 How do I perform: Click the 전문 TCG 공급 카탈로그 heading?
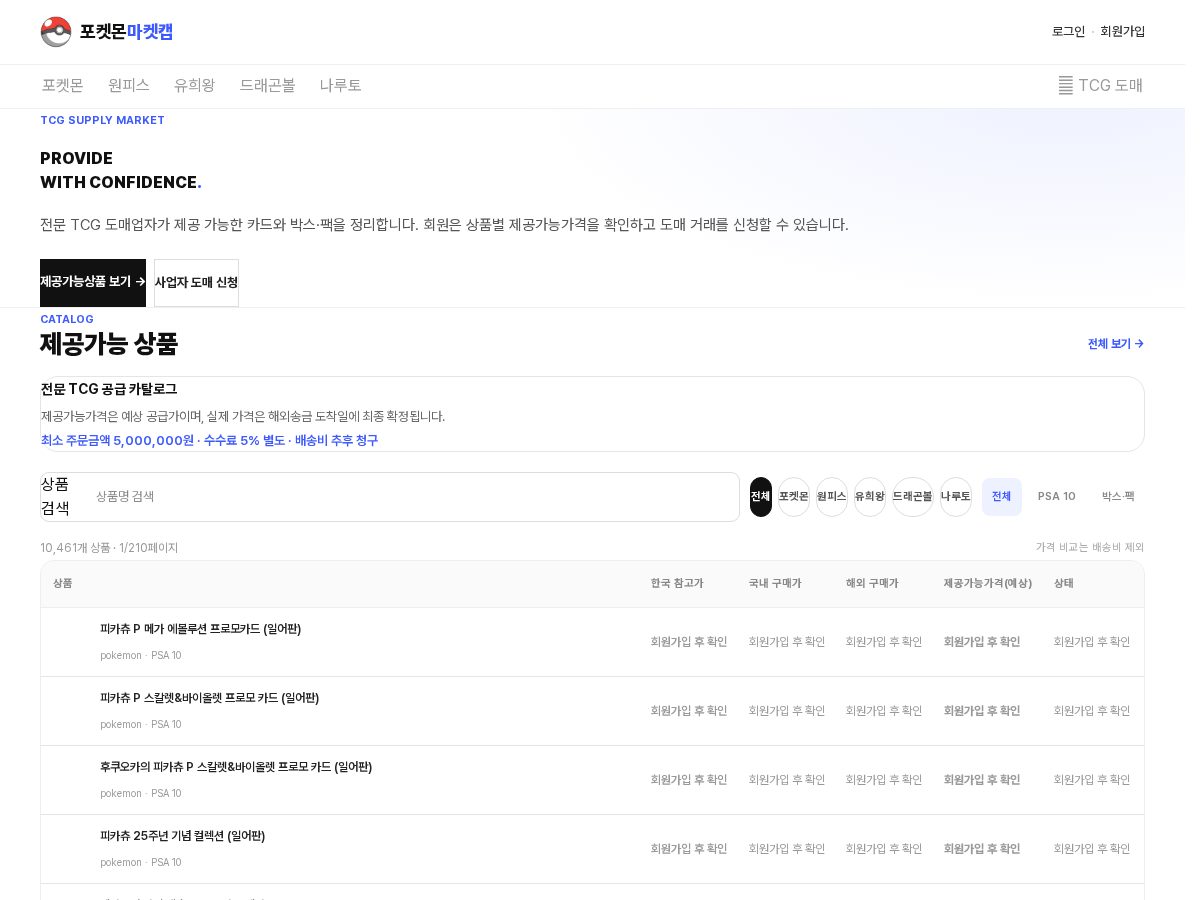click(109, 389)
